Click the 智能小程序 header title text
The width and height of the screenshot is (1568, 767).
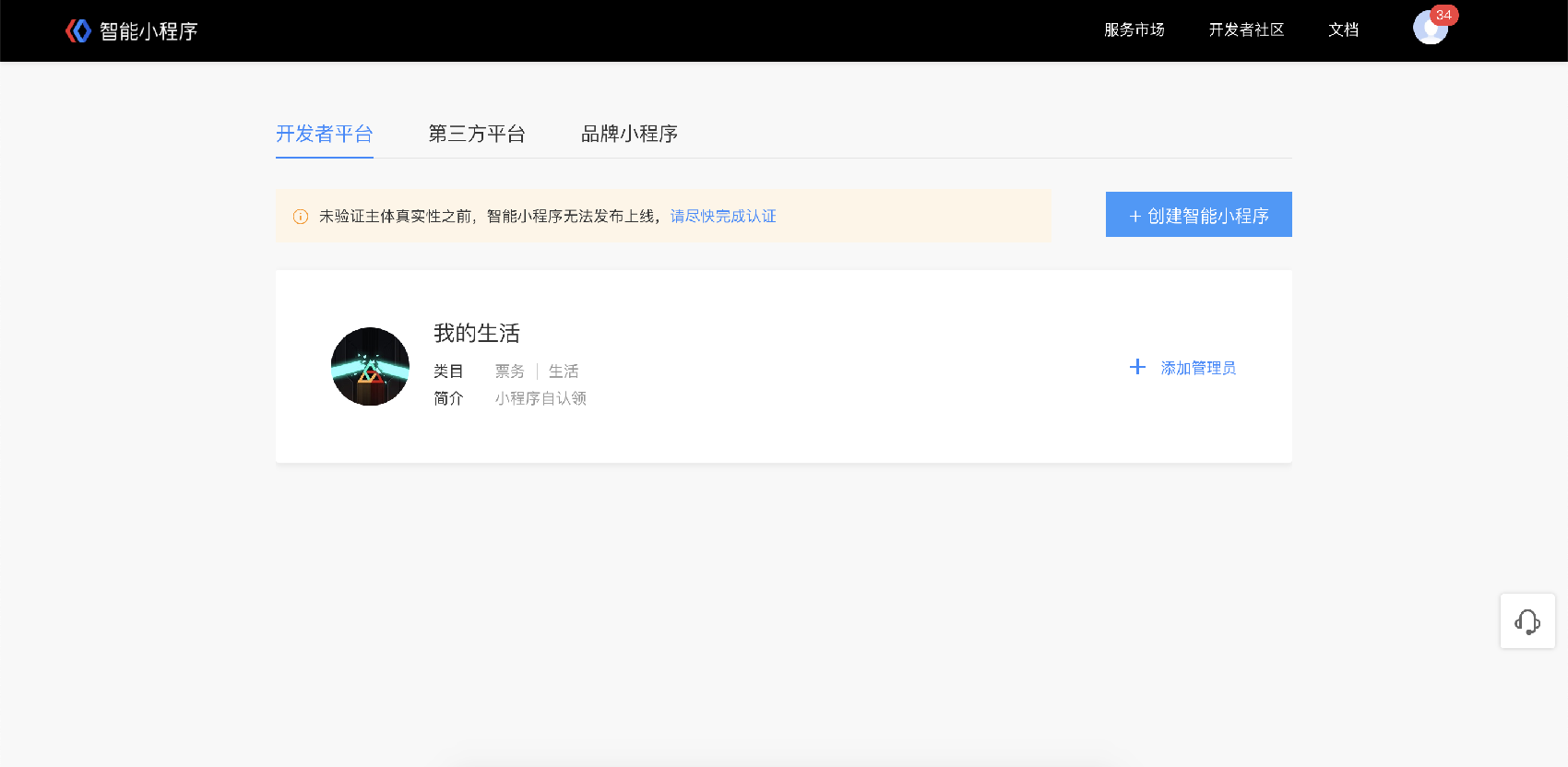coord(148,31)
